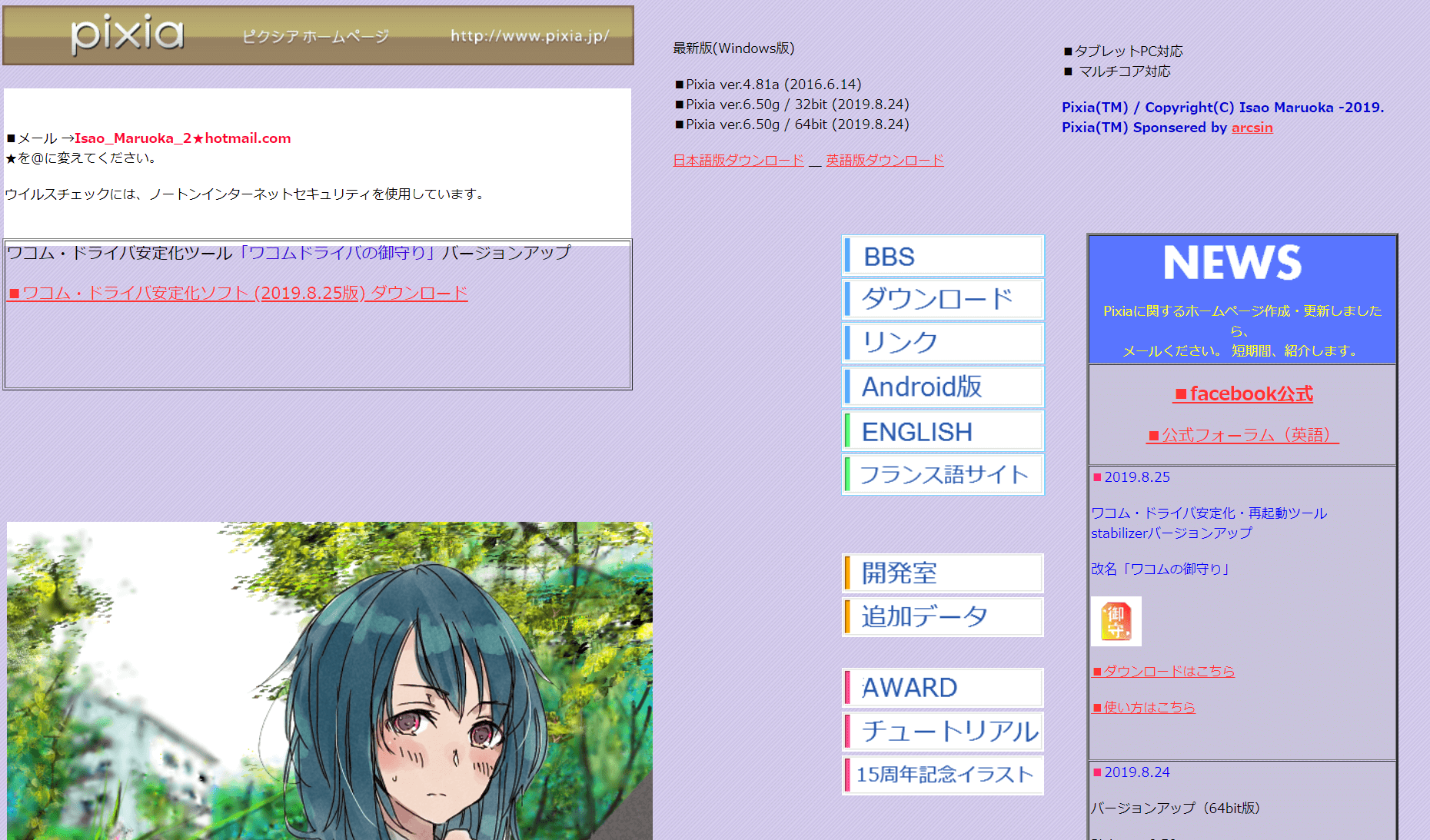Open the 追加データ menu button
The height and width of the screenshot is (840, 1430).
pyautogui.click(x=943, y=617)
